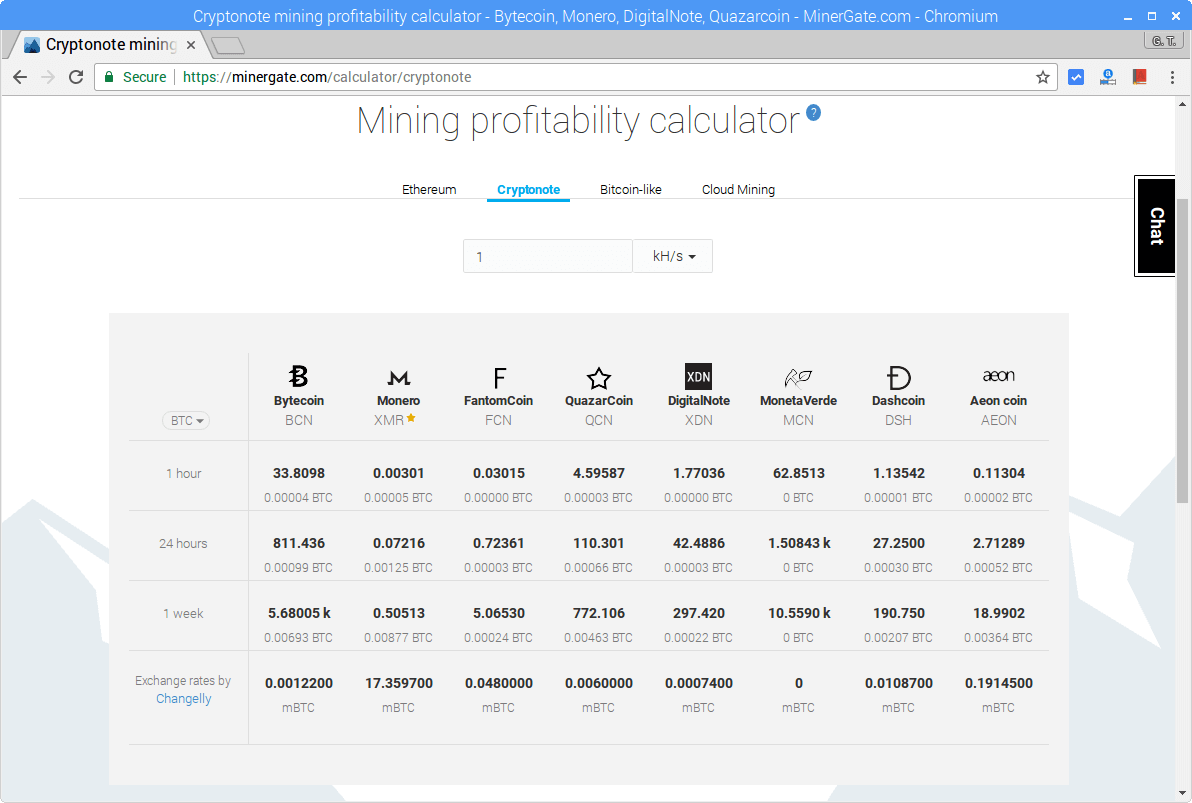1192x803 pixels.
Task: Select the DigitalNote XDN icon
Action: click(698, 376)
